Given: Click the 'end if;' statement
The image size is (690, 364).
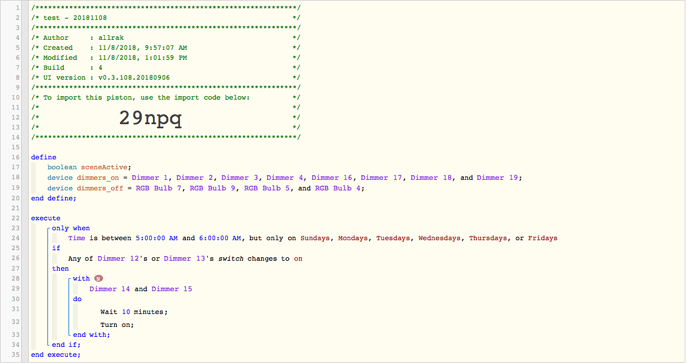Looking at the screenshot, I should [x=66, y=345].
